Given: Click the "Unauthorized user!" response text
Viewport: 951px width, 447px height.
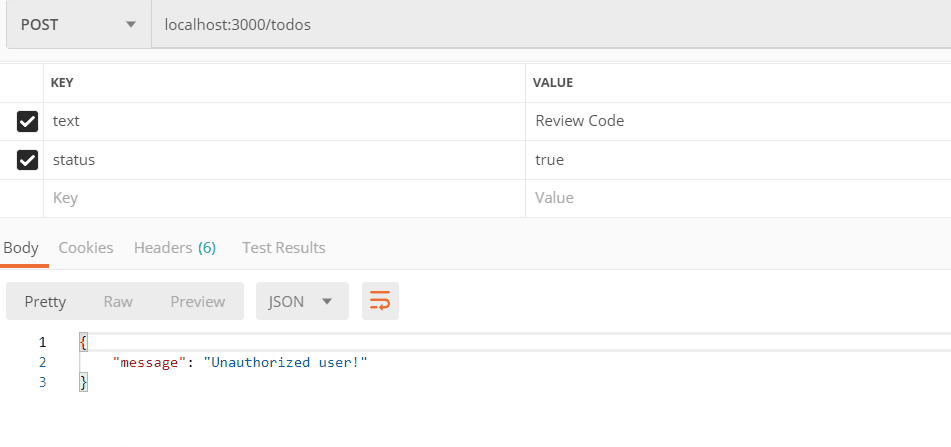Looking at the screenshot, I should (286, 361).
